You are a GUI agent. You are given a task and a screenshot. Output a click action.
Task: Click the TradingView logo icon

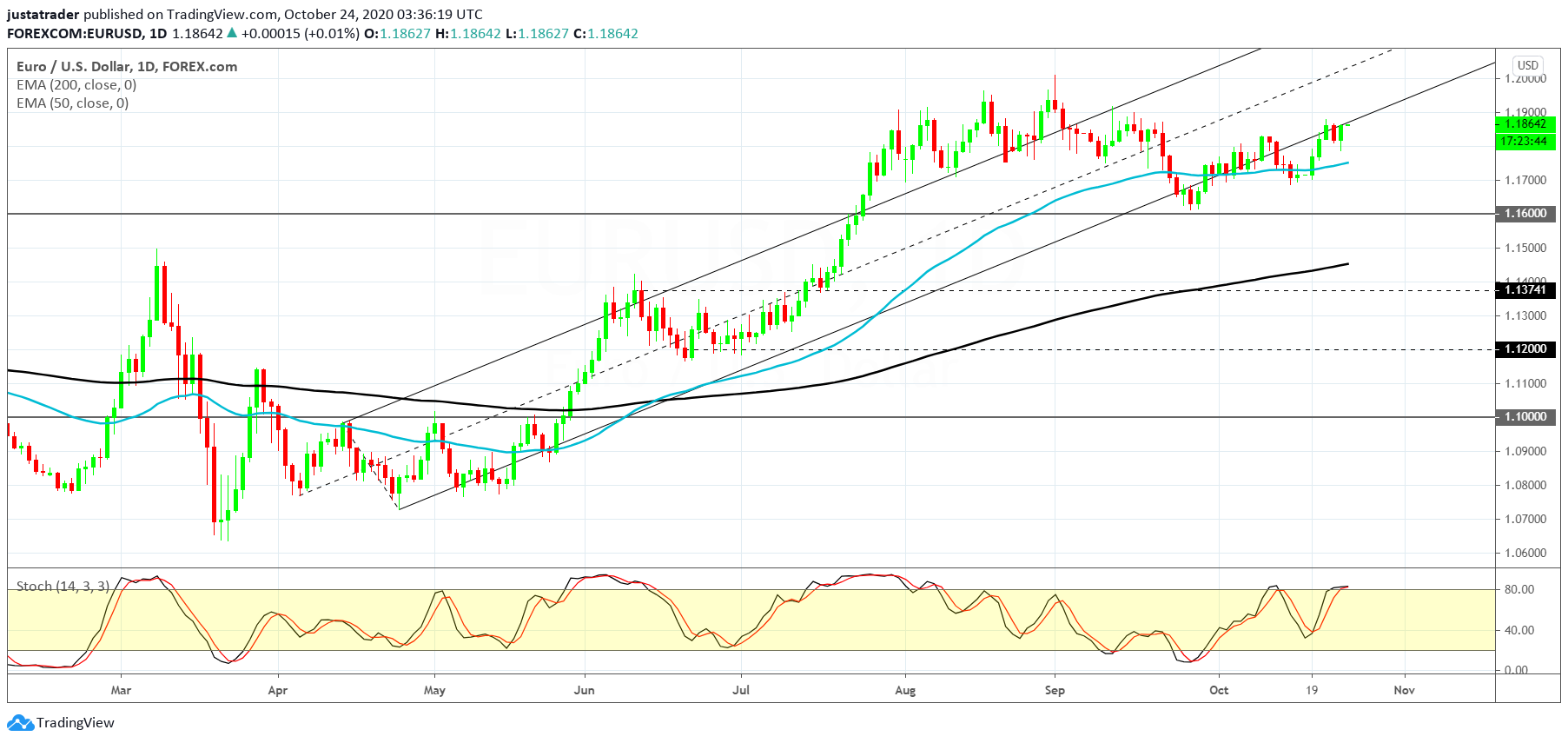coord(20,723)
